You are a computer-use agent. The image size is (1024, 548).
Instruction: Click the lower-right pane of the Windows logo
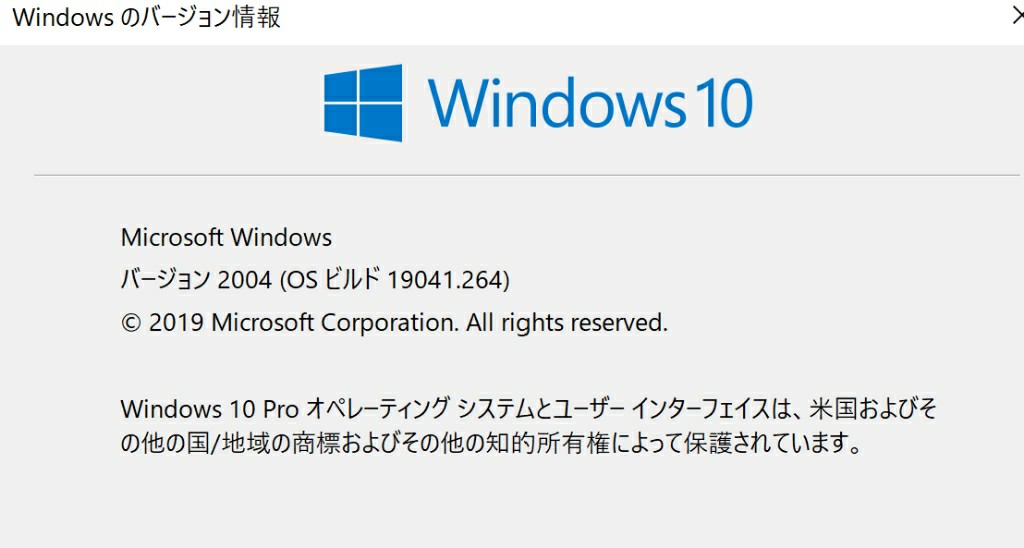[x=381, y=123]
